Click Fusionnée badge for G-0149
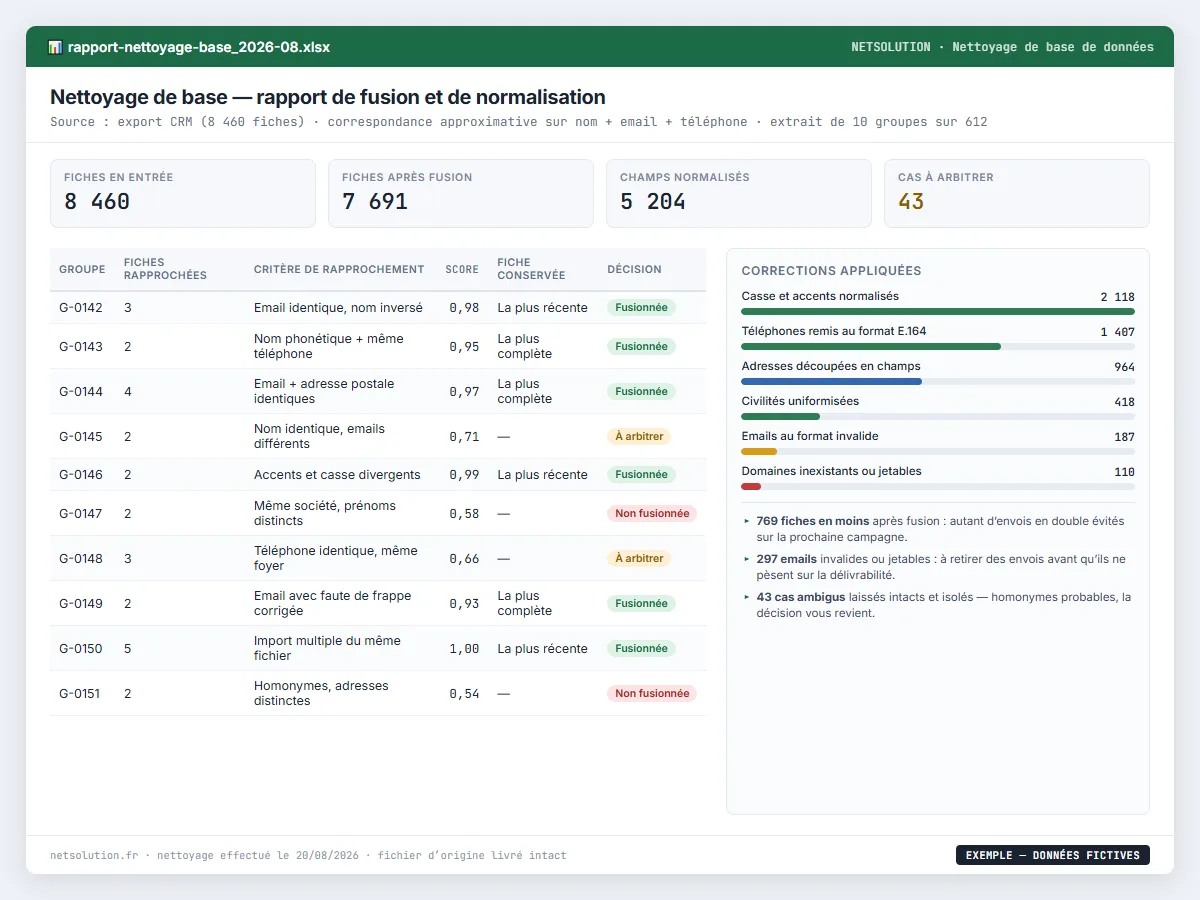1200x900 pixels. (641, 603)
